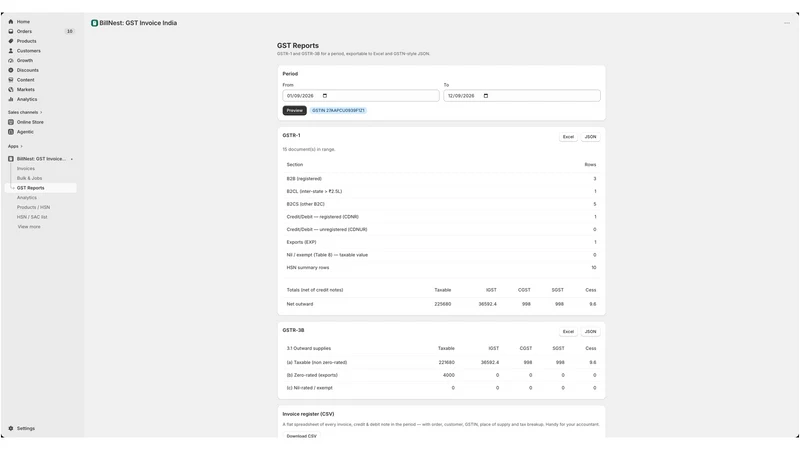Screen dimensions: 800x450
Task: Expand the Apps section
Action: [15, 146]
